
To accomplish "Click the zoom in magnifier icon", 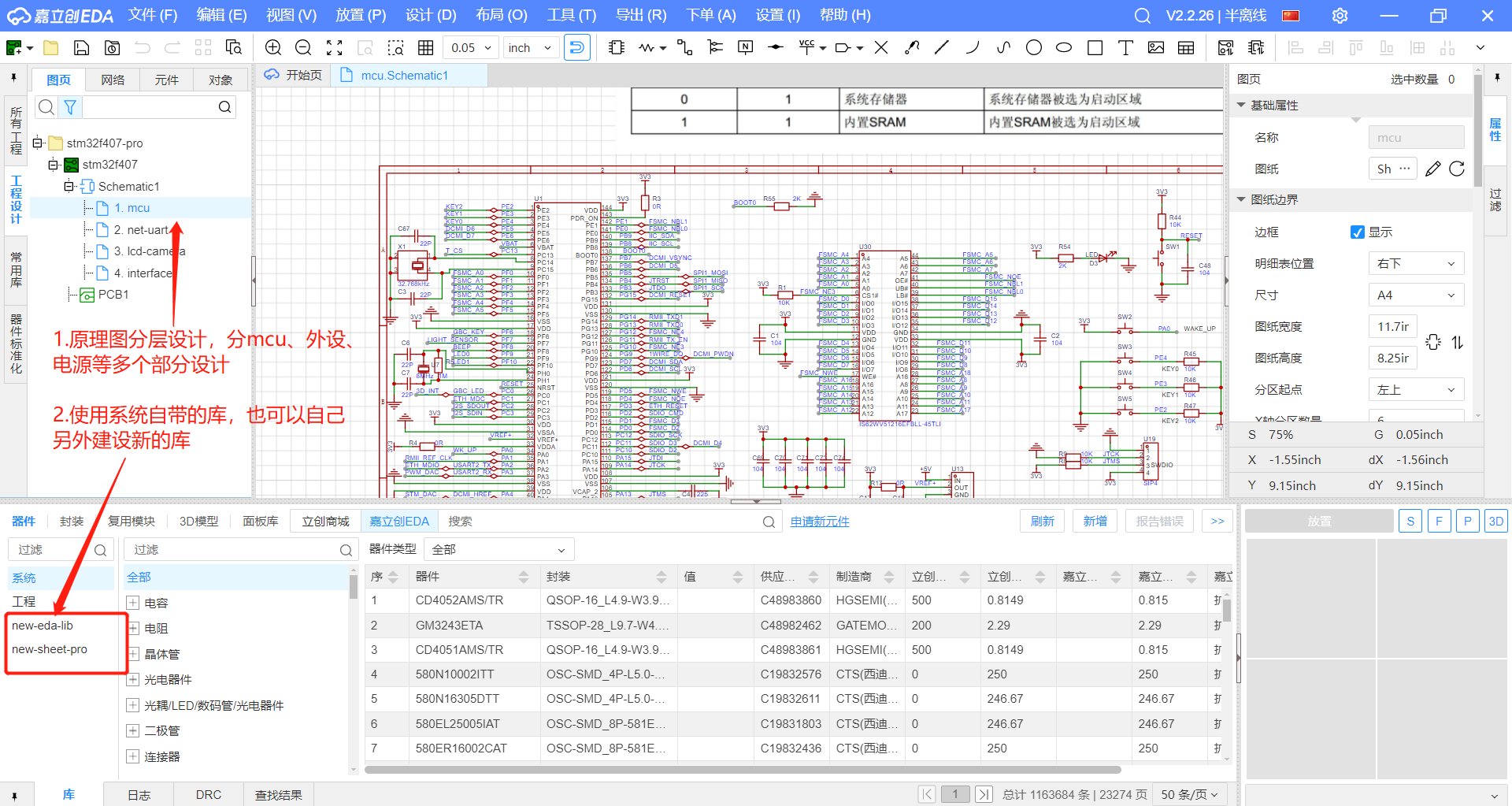I will pos(273,48).
